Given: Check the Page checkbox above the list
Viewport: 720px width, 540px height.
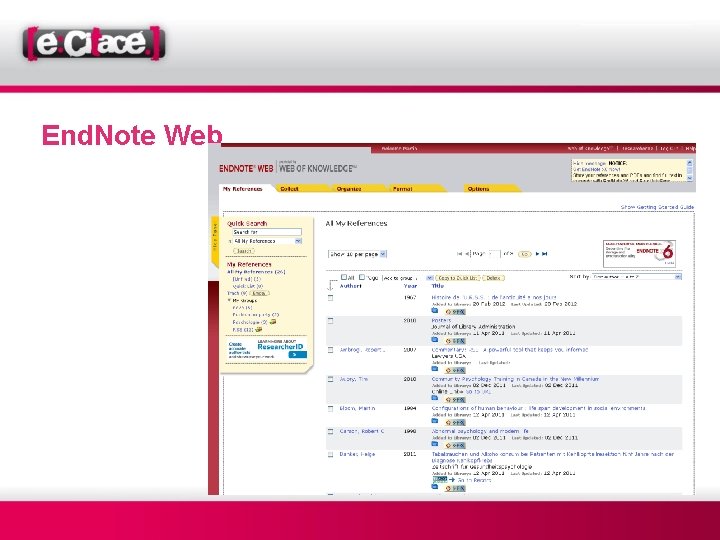Looking at the screenshot, I should coord(362,277).
